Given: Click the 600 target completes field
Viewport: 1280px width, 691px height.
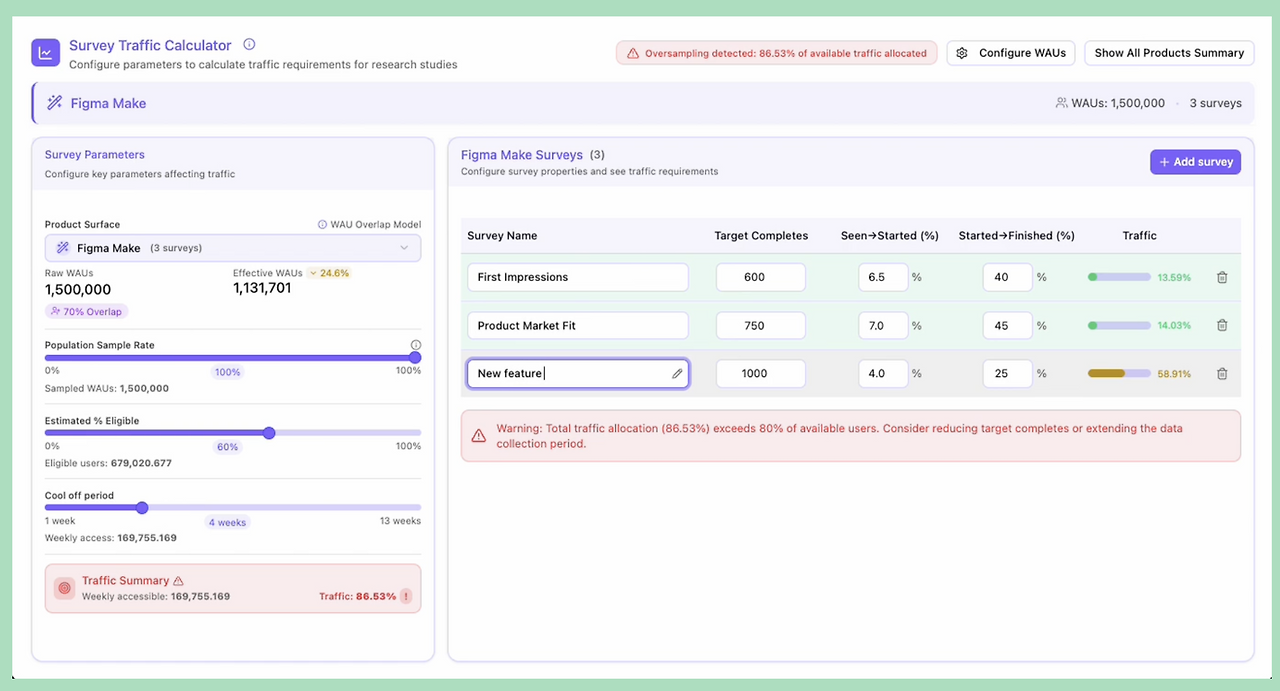Looking at the screenshot, I should point(761,277).
